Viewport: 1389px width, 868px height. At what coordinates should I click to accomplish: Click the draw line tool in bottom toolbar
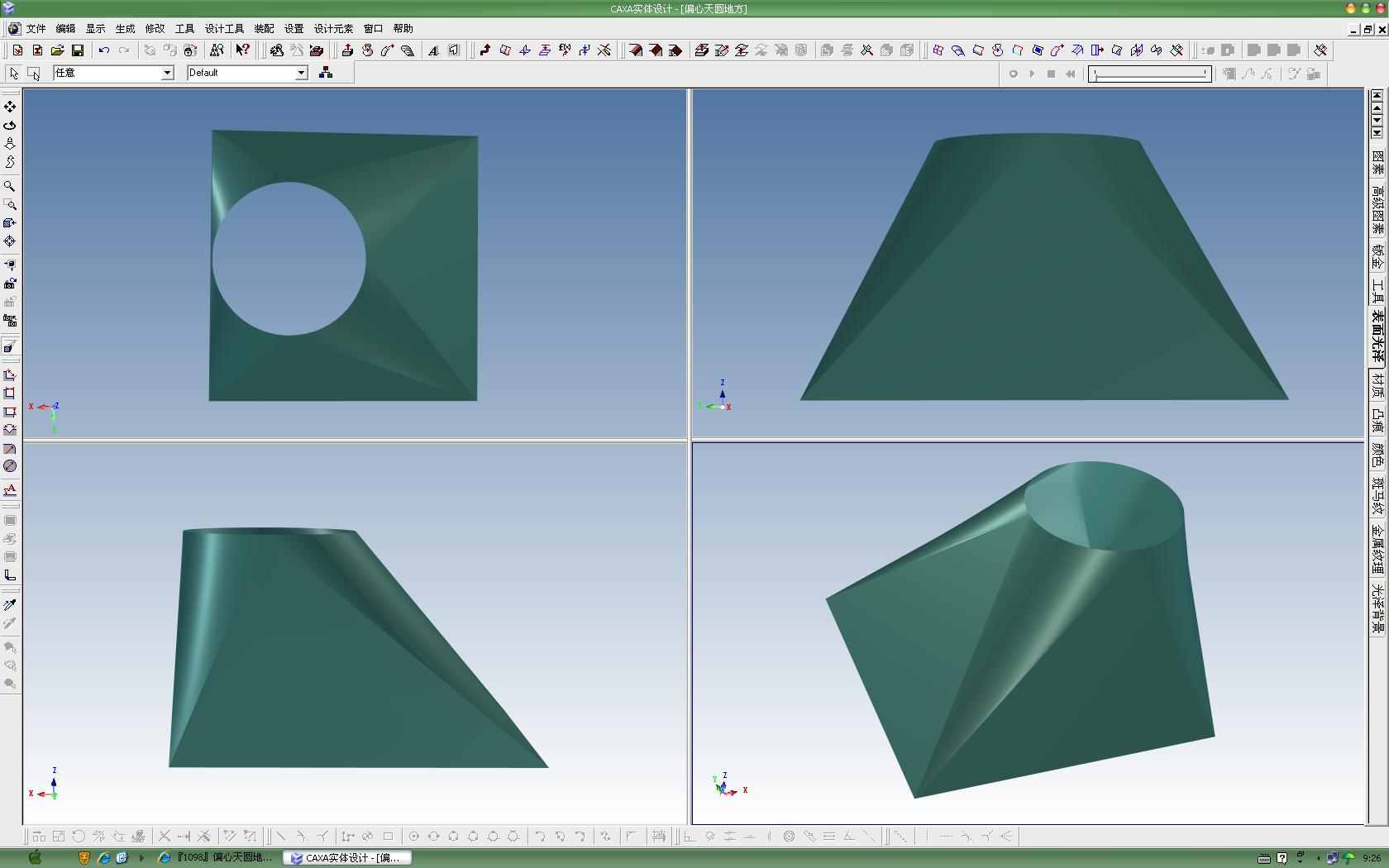(x=281, y=837)
